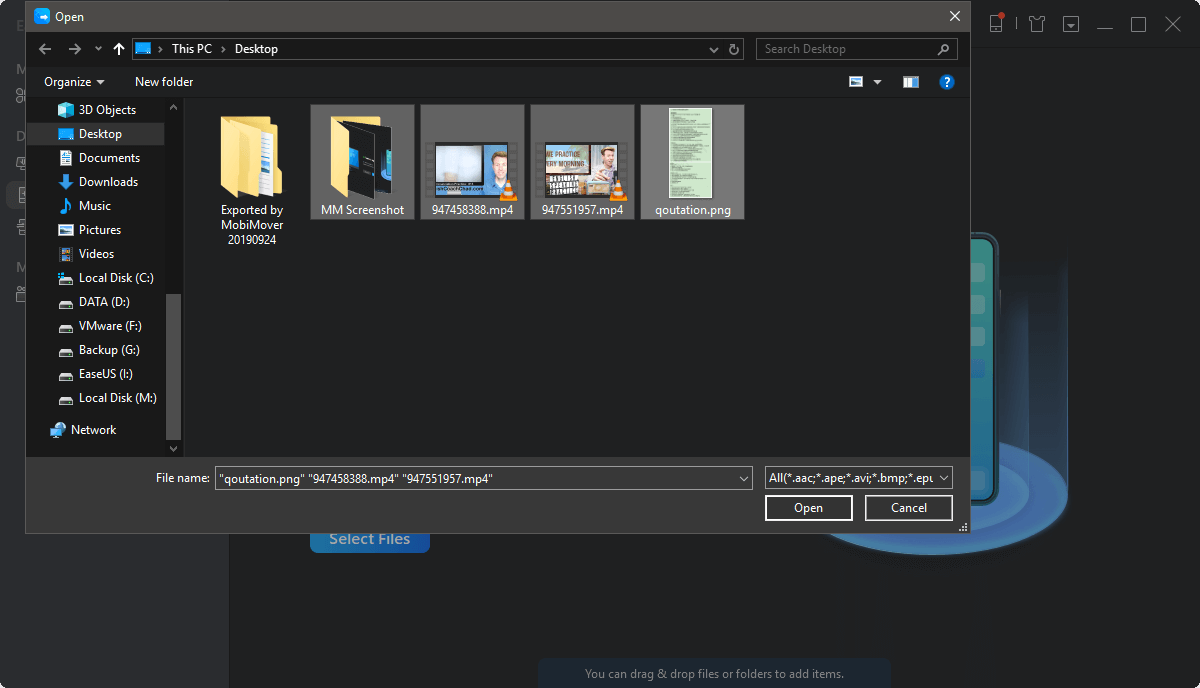Refresh the Desktop folder view
This screenshot has height=688, width=1200.
click(735, 49)
